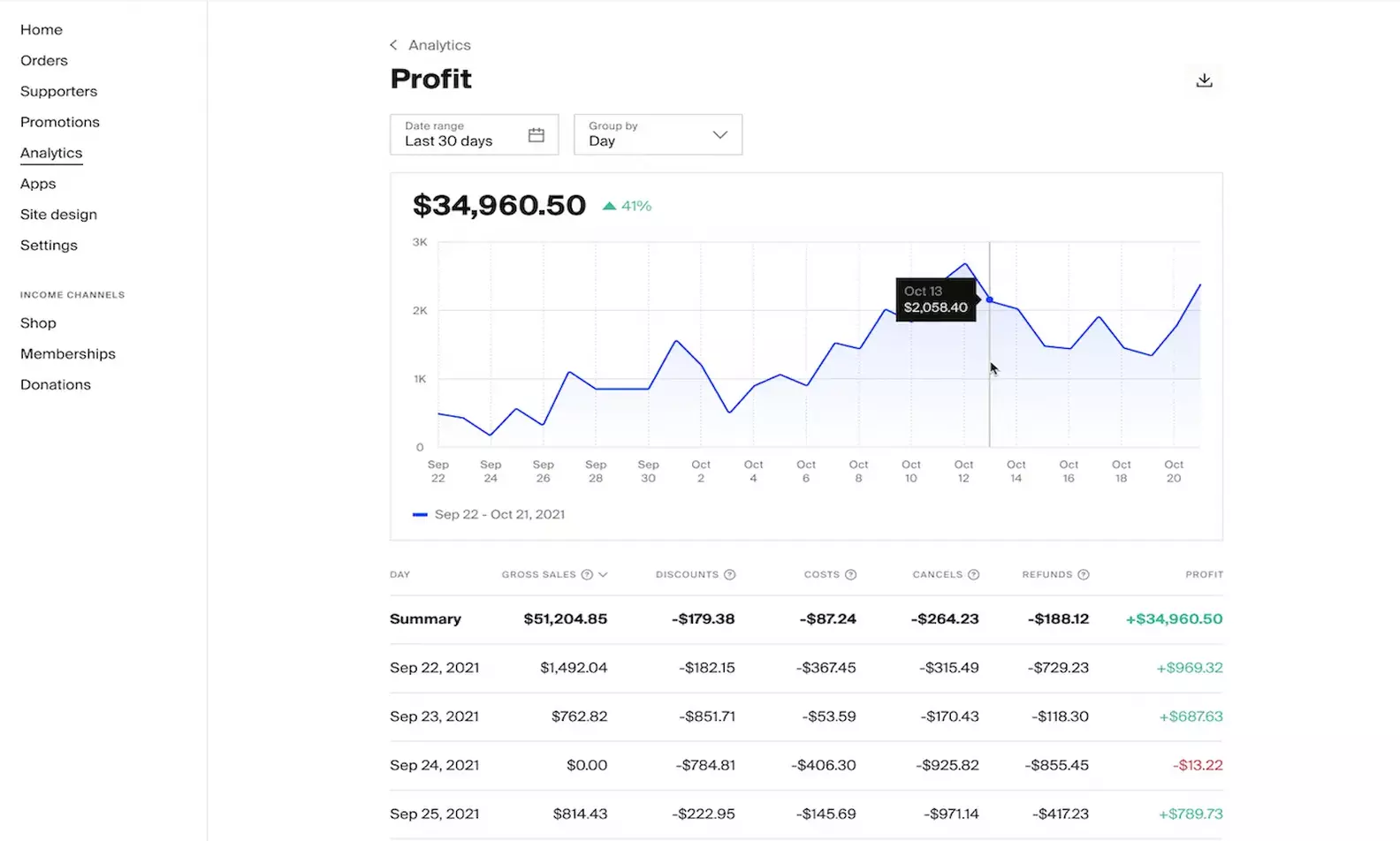
Task: Open the Cancels help icon
Action: [974, 574]
